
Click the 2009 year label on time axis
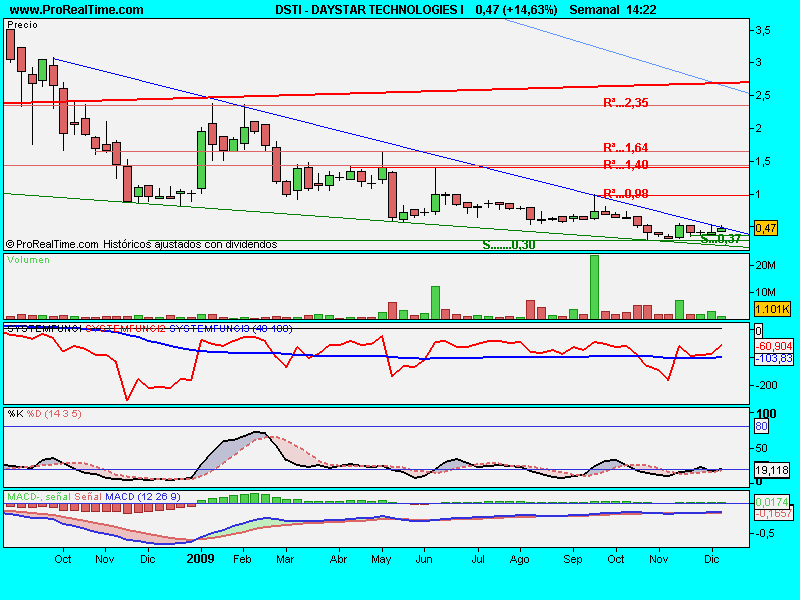(200, 559)
